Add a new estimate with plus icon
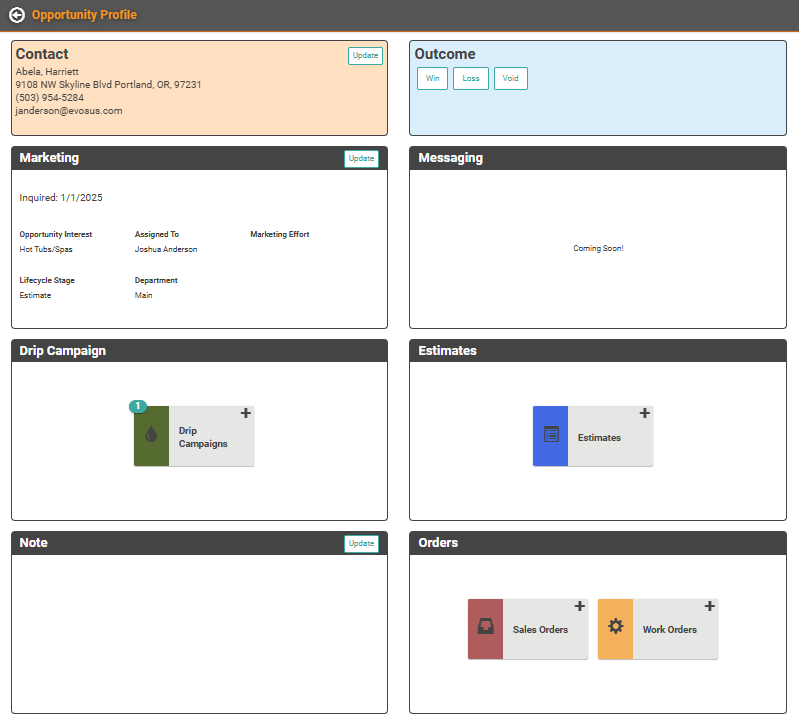The image size is (799, 723). click(x=644, y=413)
